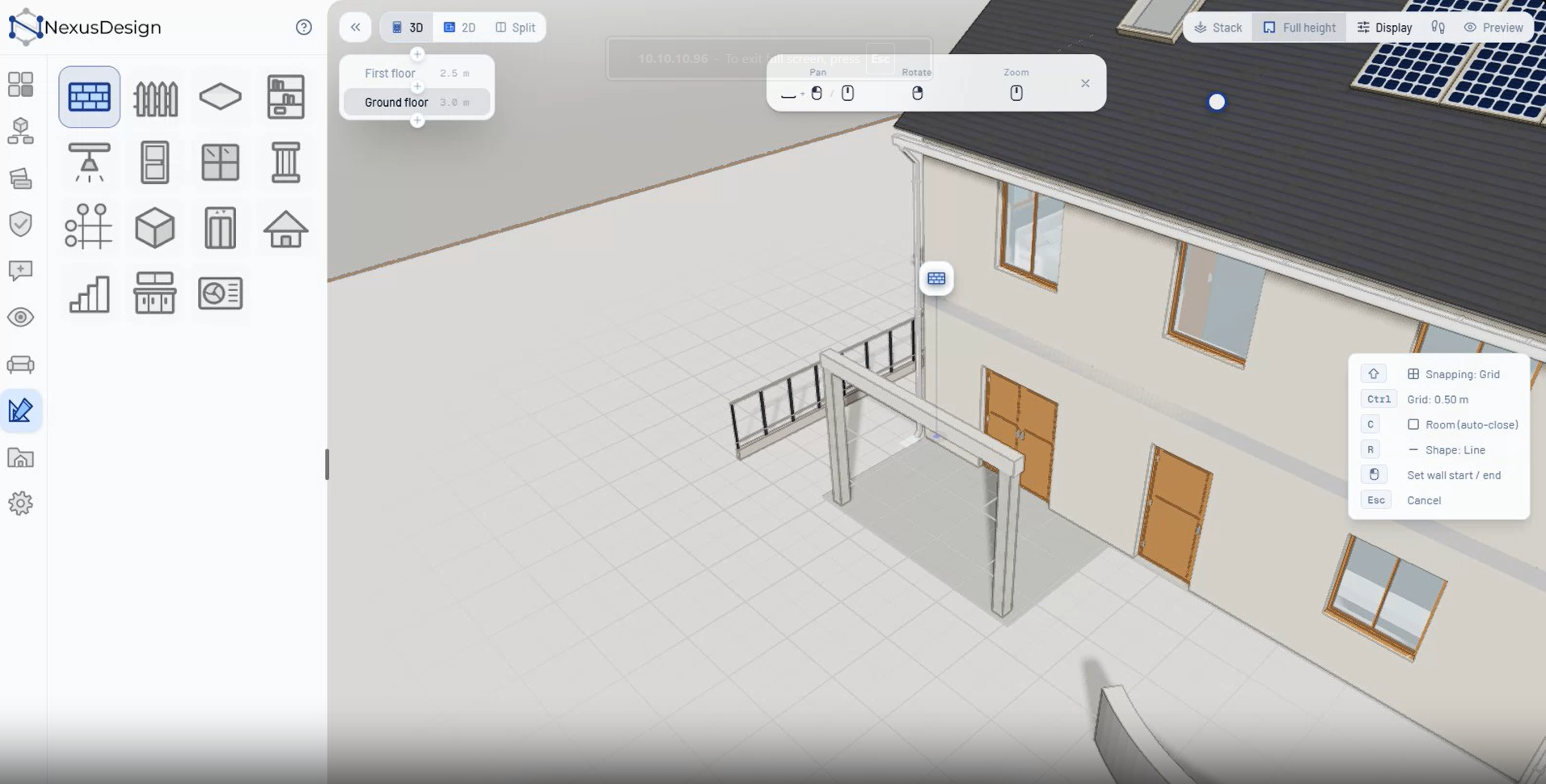The image size is (1546, 784).
Task: Select the Stairs tool
Action: click(89, 293)
